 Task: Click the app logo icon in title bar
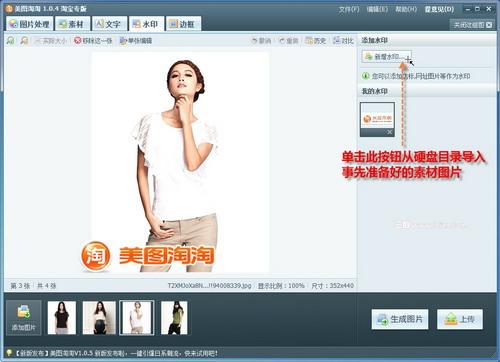[9, 9]
